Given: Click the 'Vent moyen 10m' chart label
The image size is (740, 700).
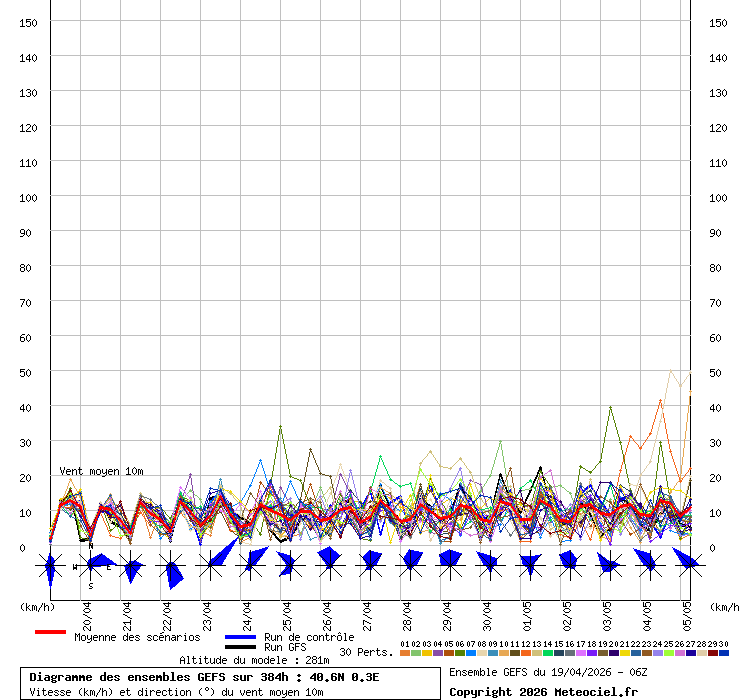Looking at the screenshot, I should [x=101, y=471].
